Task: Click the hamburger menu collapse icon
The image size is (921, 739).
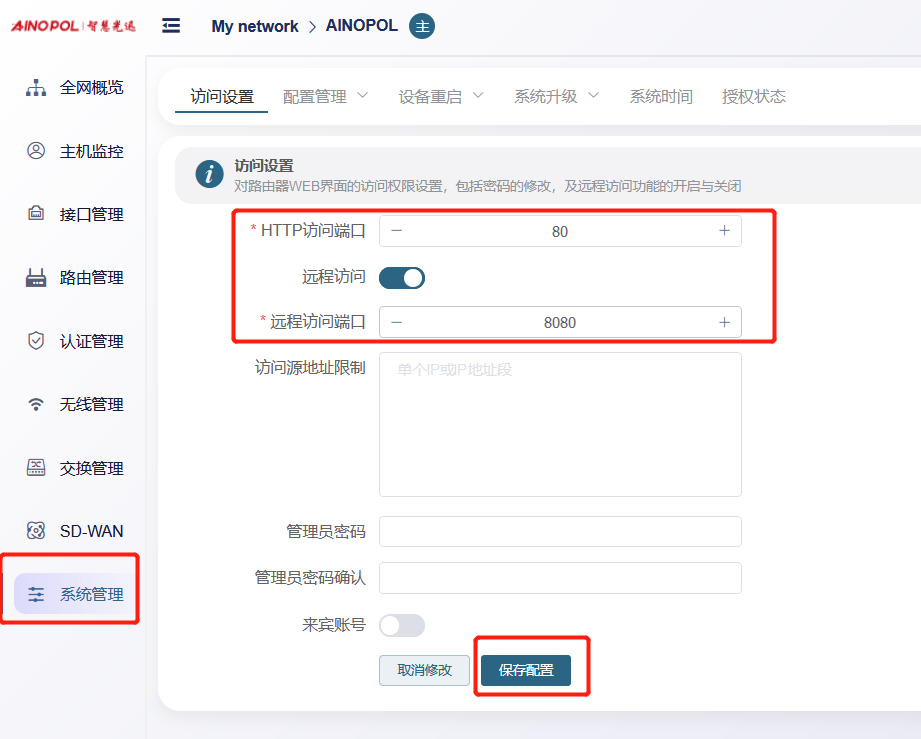Action: pyautogui.click(x=171, y=26)
